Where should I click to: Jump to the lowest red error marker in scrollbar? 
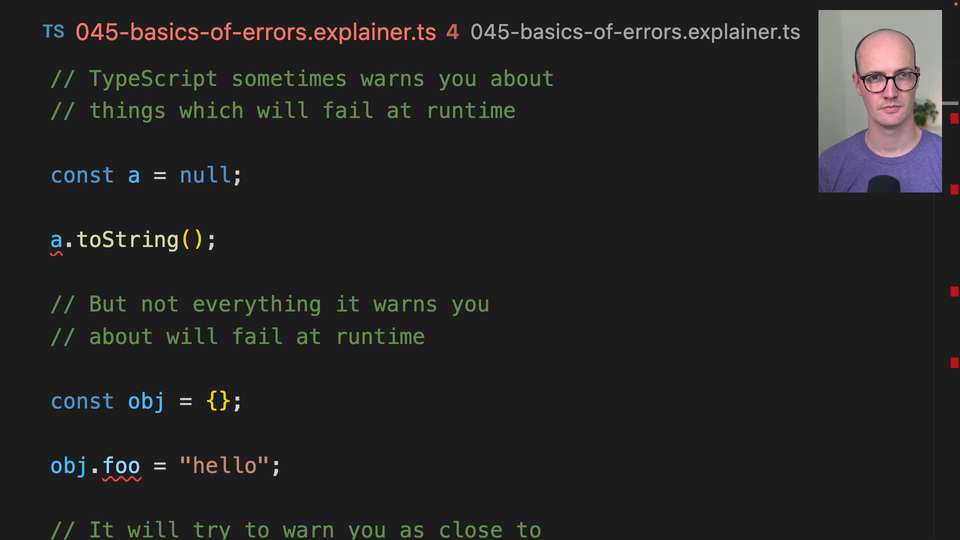pos(954,363)
